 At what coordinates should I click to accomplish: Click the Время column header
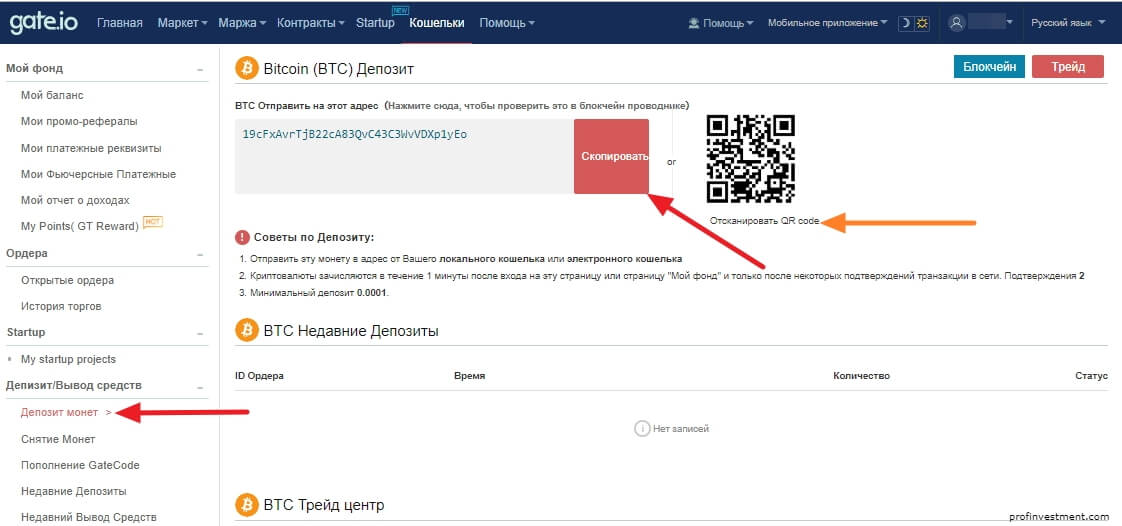point(469,376)
